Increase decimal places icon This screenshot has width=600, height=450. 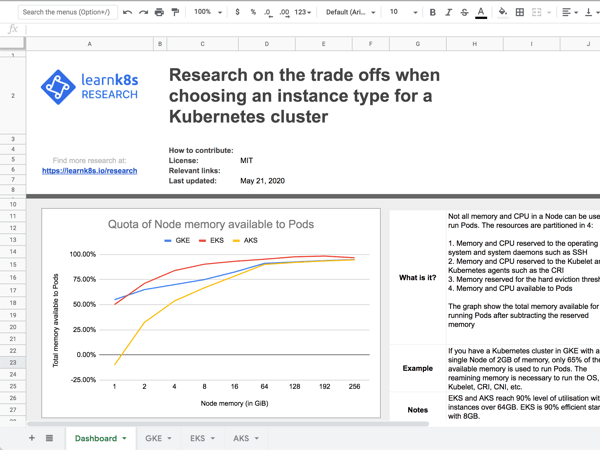pyautogui.click(x=284, y=13)
